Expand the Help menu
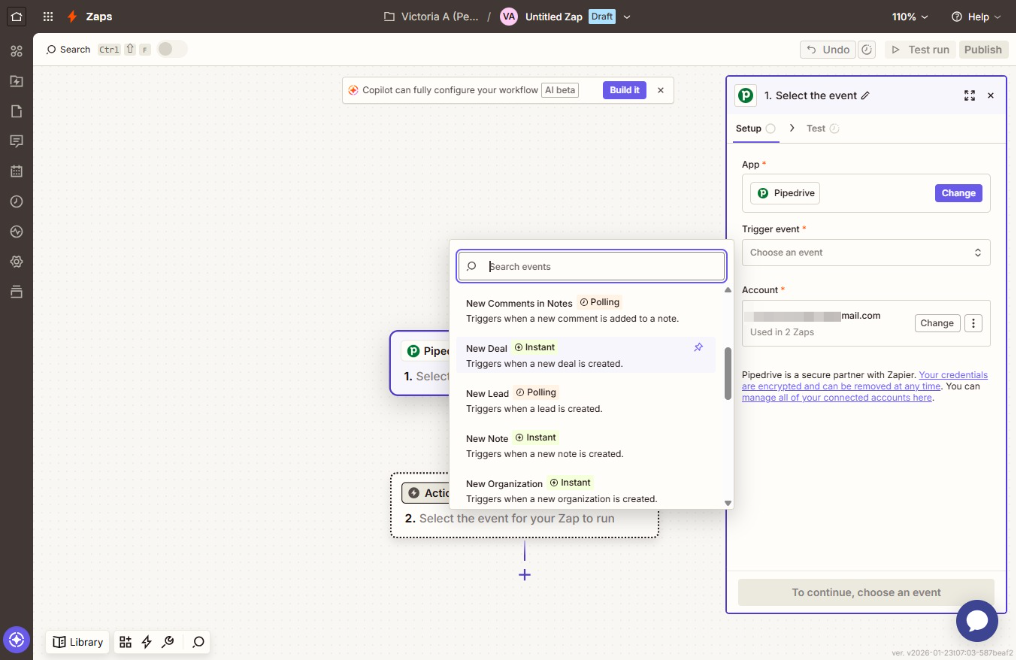 click(976, 17)
